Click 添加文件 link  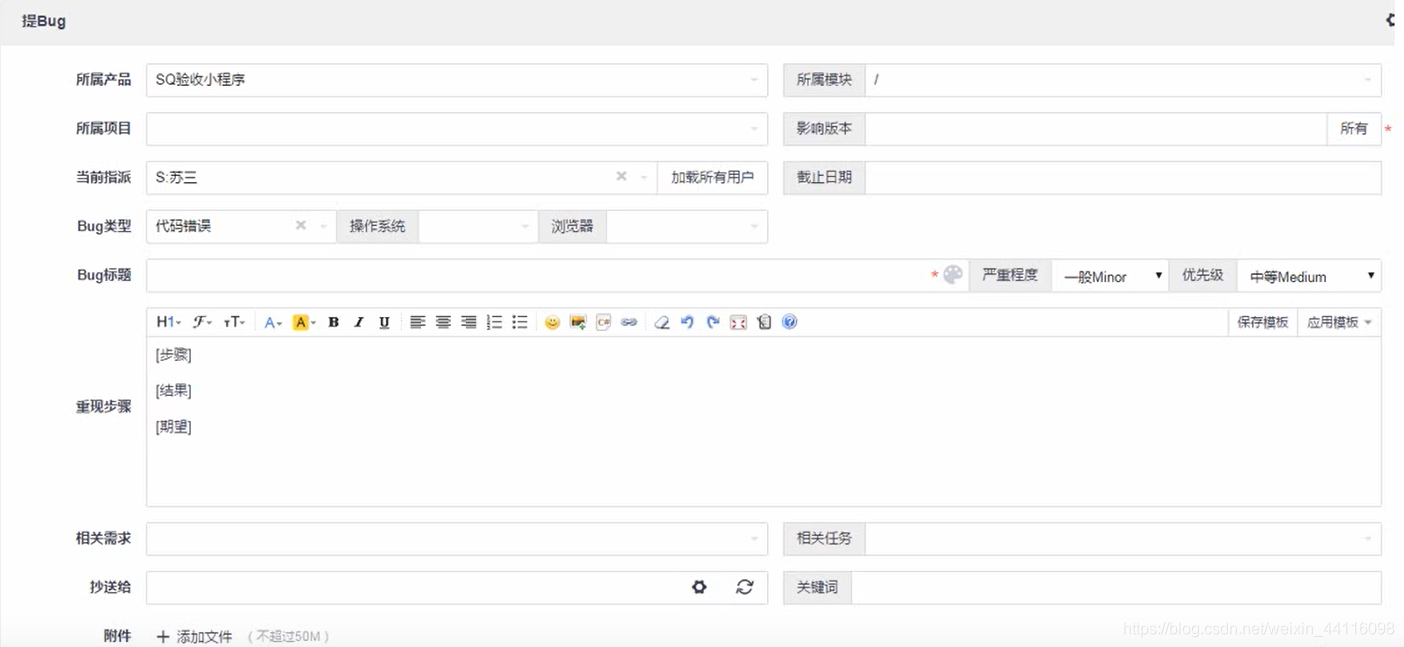204,637
